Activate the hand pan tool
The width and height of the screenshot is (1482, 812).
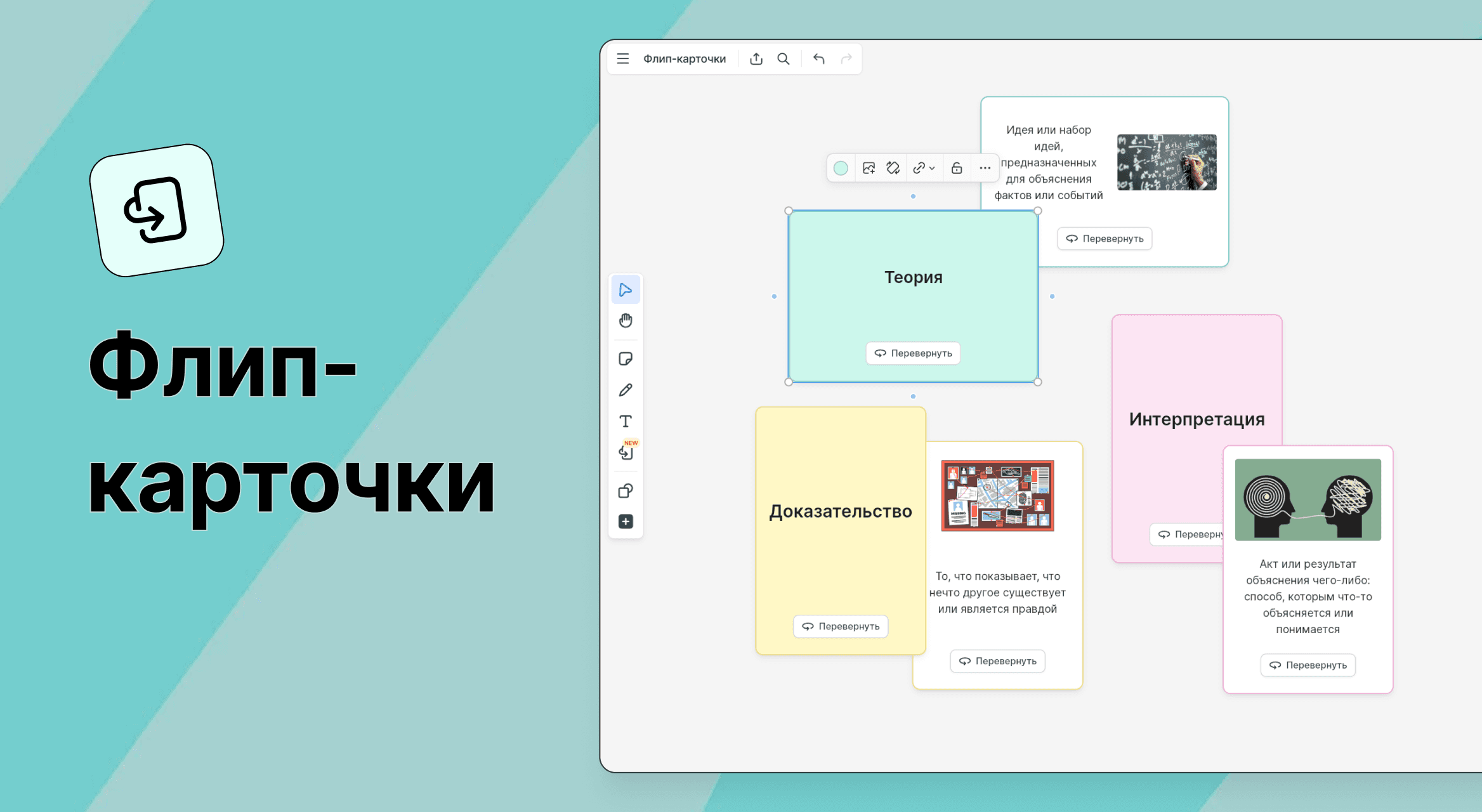click(x=626, y=320)
